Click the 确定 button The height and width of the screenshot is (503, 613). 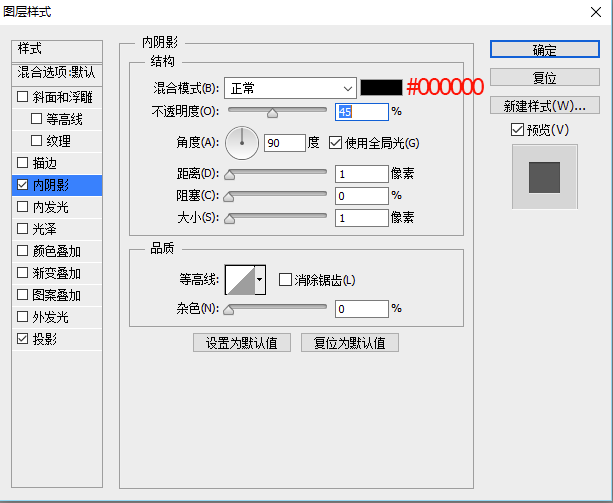pyautogui.click(x=544, y=49)
